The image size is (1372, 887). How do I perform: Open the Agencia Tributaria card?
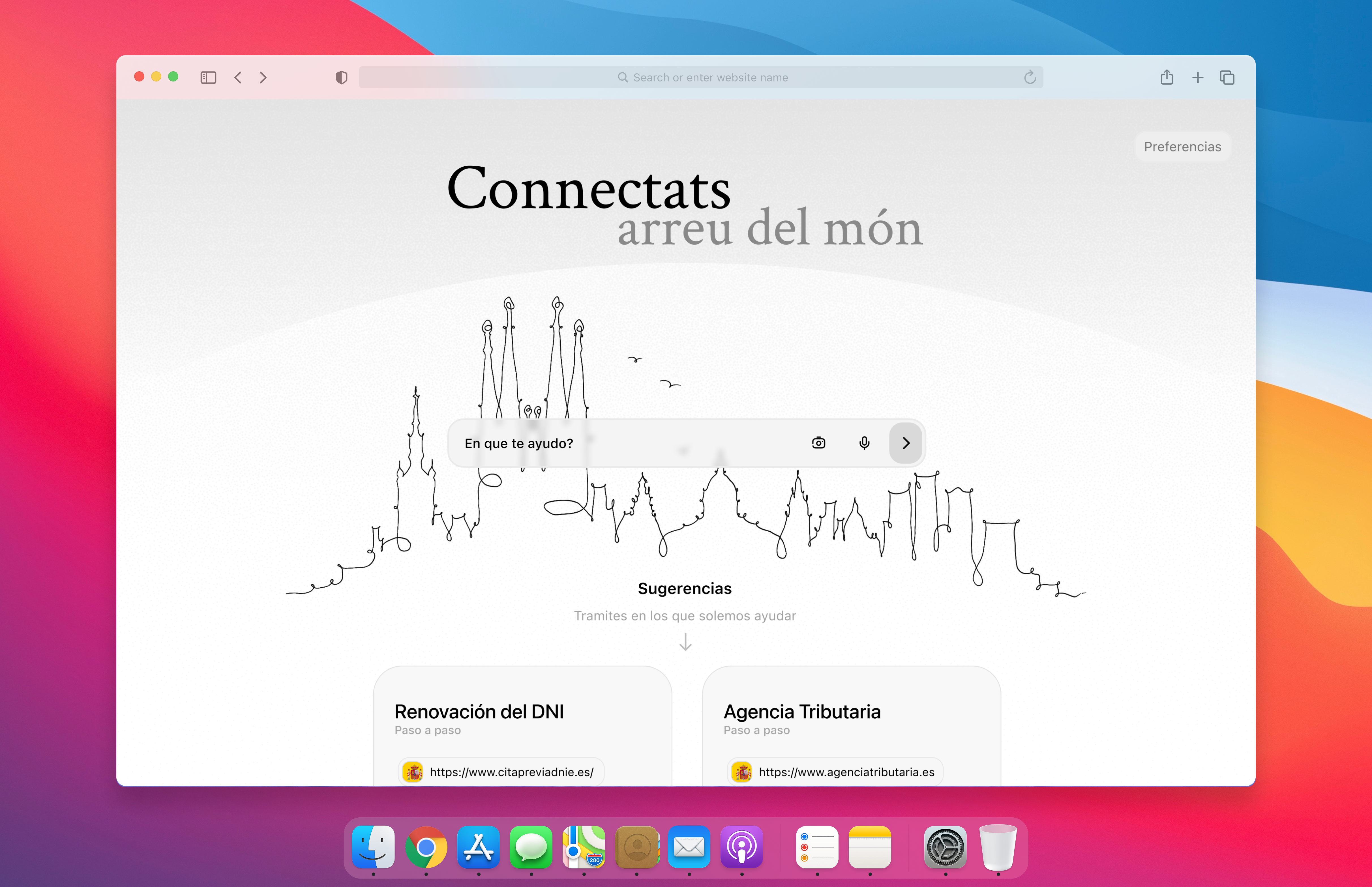[x=851, y=726]
